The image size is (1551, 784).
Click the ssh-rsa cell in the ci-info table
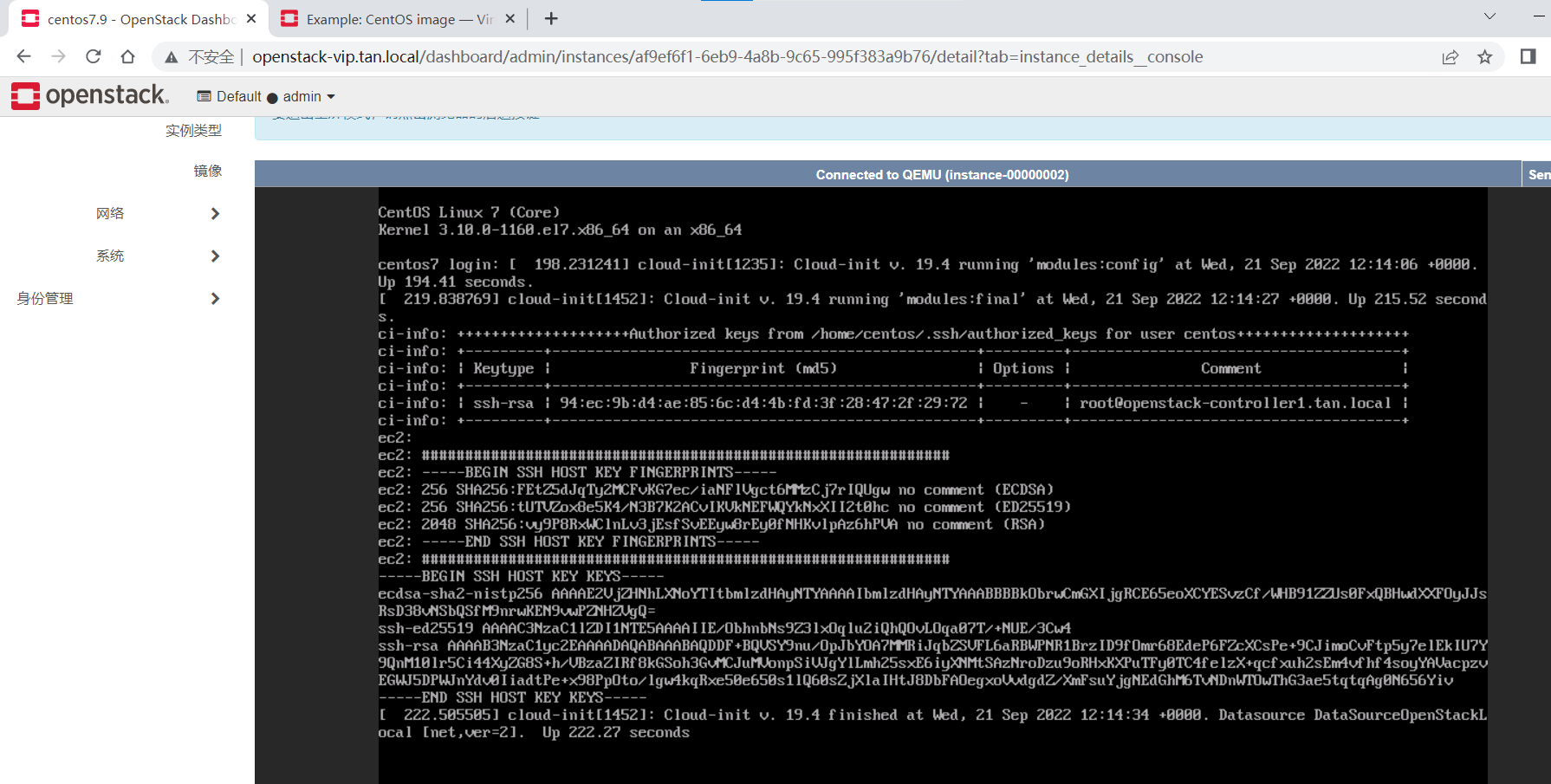tap(503, 403)
